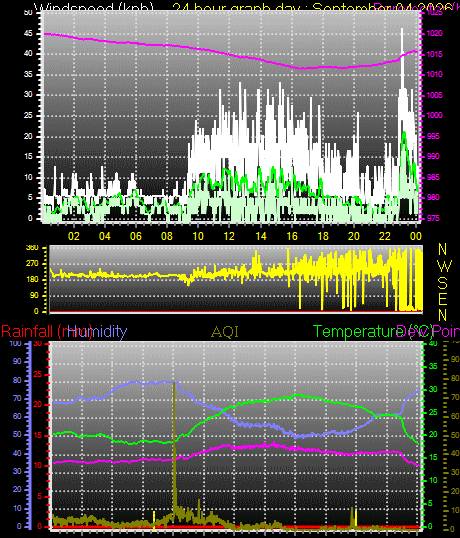The image size is (460, 538).
Task: Click 975 on the pressure axis
Action: 433,218
